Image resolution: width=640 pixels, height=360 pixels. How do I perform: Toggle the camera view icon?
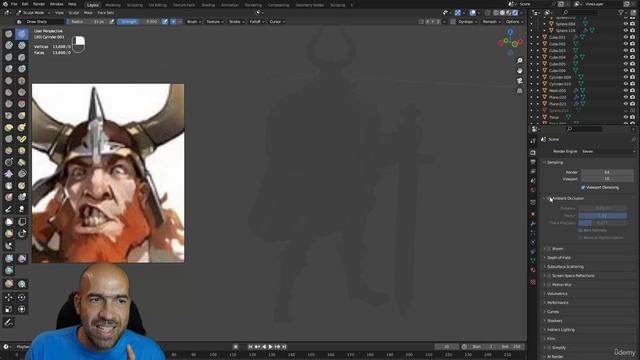click(x=520, y=81)
